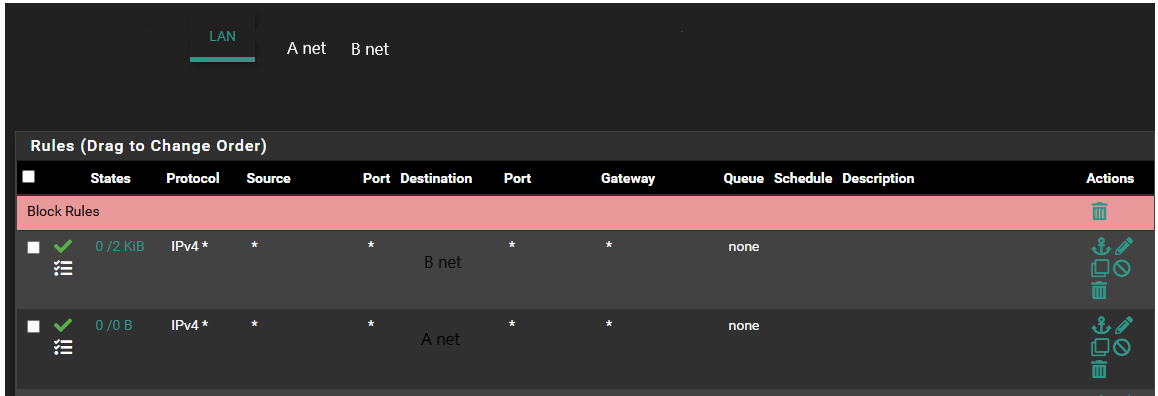The width and height of the screenshot is (1158, 396).
Task: Open states link 0 /0 B
Action: (114, 326)
